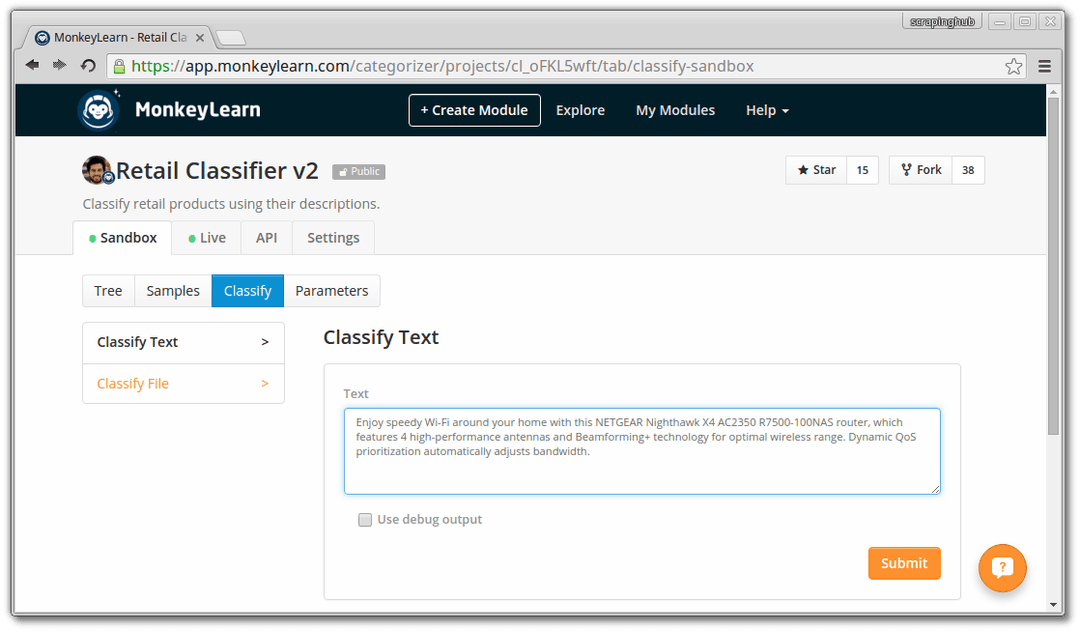
Task: Go to Explore in the navbar
Action: point(580,110)
